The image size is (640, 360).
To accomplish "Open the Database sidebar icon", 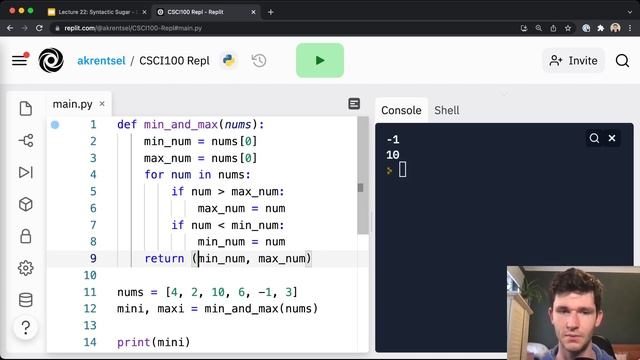I will pos(26,300).
